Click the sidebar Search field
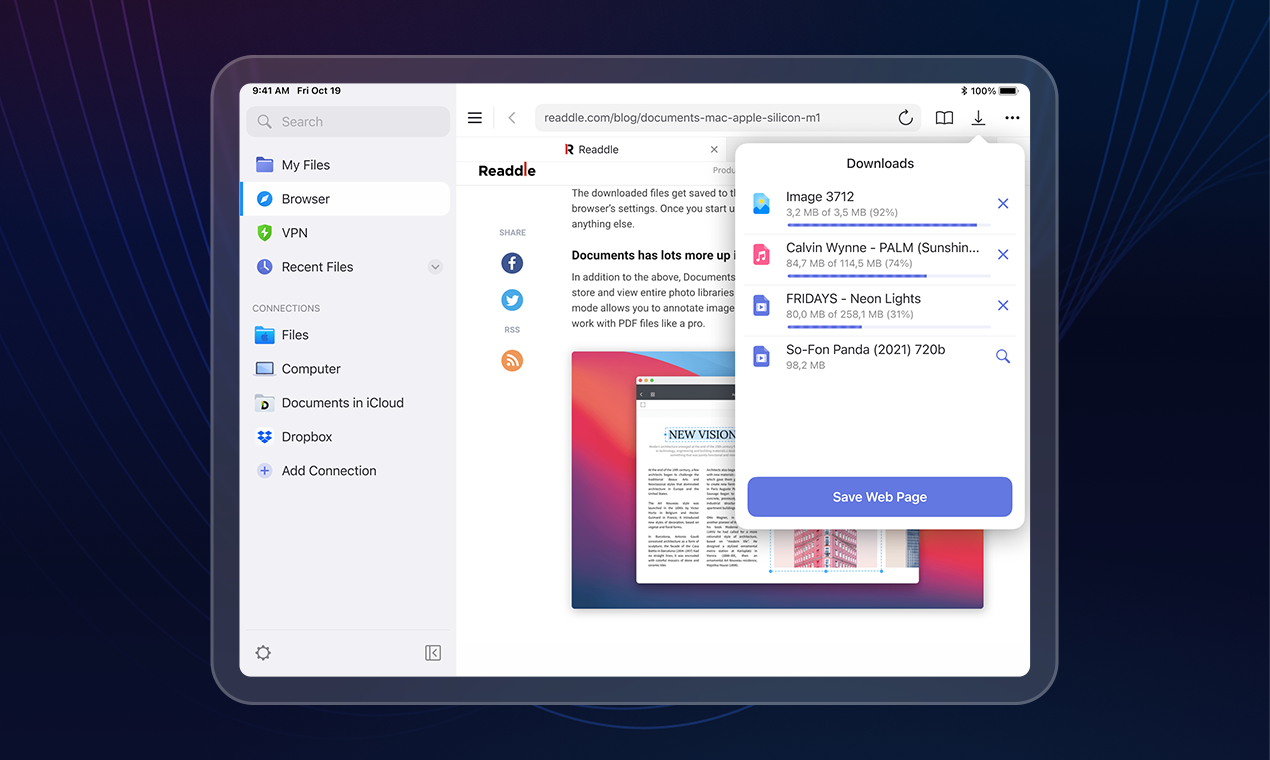 coord(348,122)
